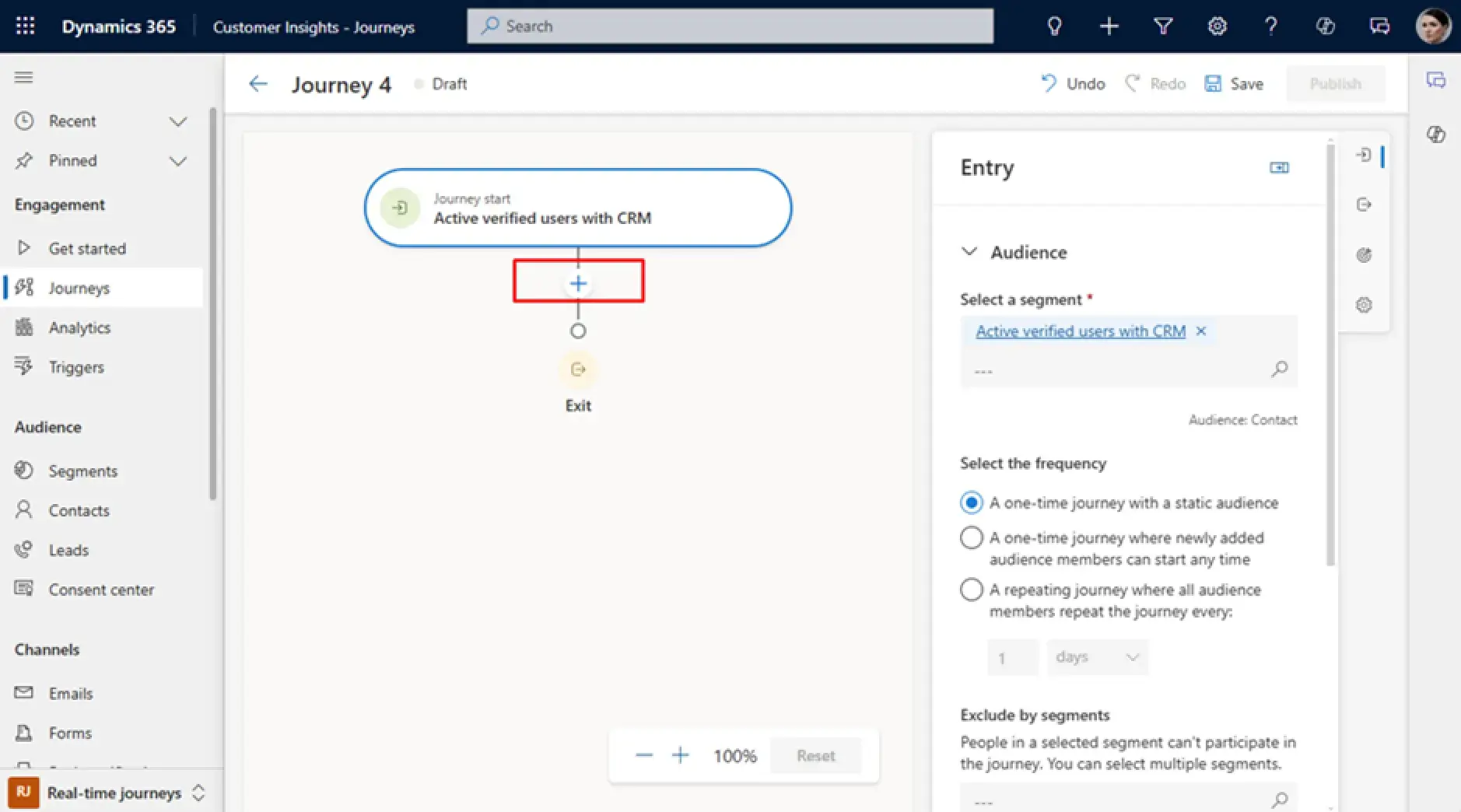This screenshot has height=812, width=1461.
Task: Click the repeat interval number field
Action: pos(1013,657)
